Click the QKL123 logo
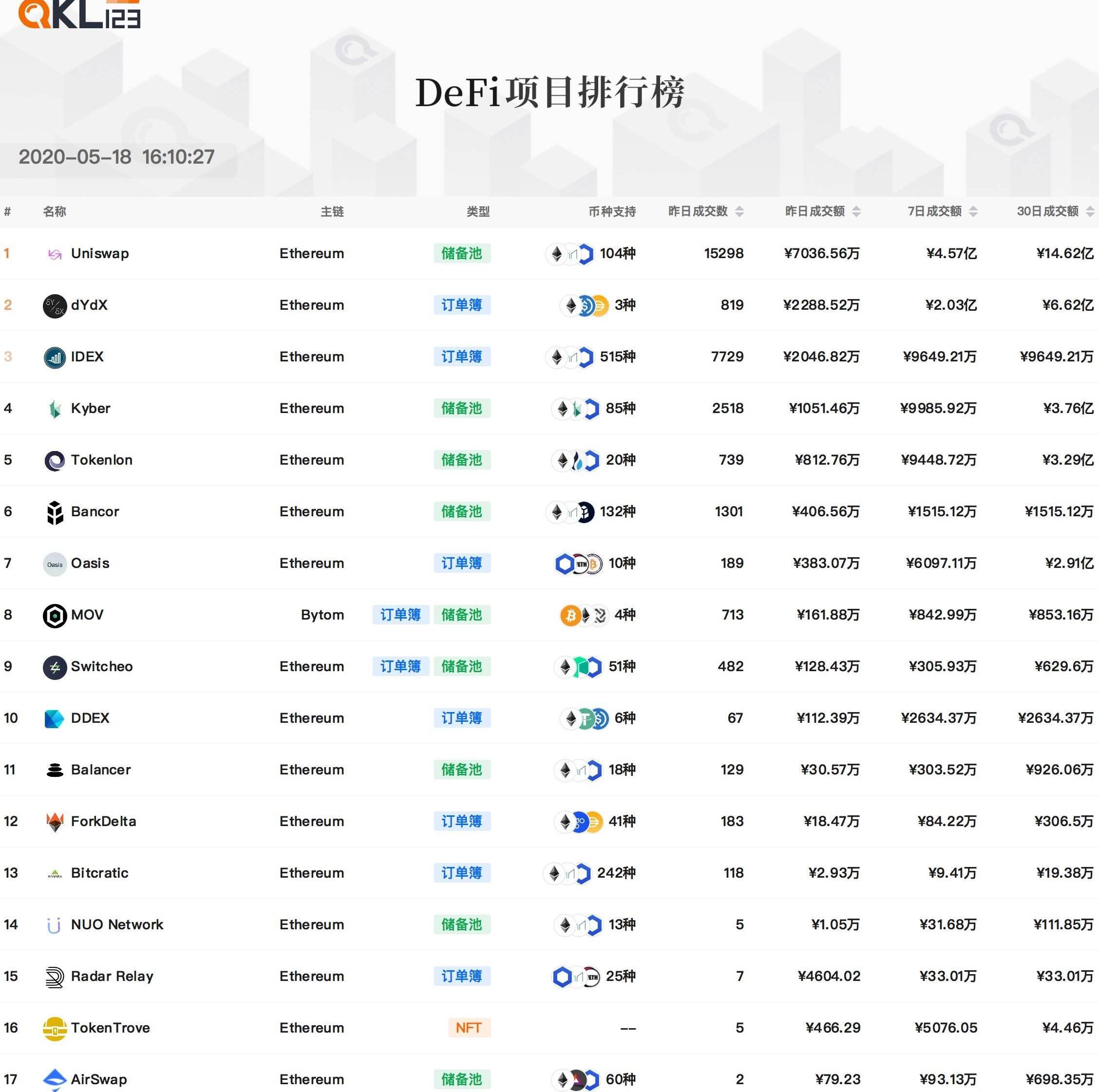Screen dimensions: 1099x1092 (x=79, y=14)
